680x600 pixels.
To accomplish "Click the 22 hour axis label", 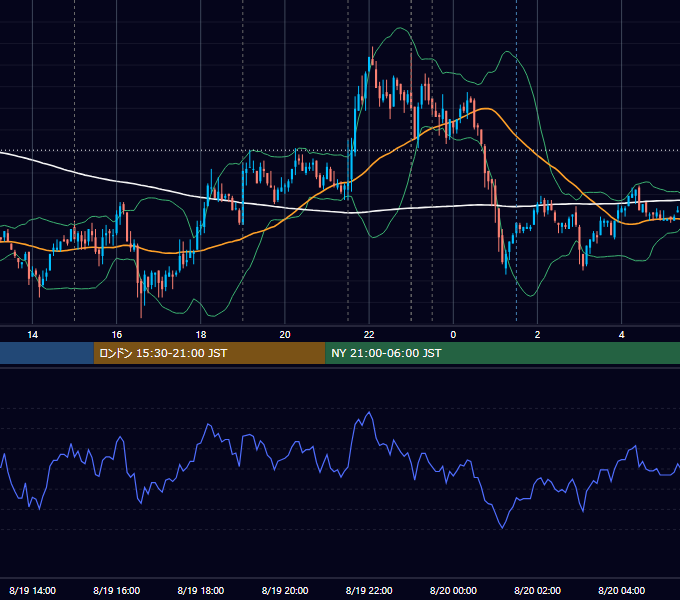I will click(369, 335).
